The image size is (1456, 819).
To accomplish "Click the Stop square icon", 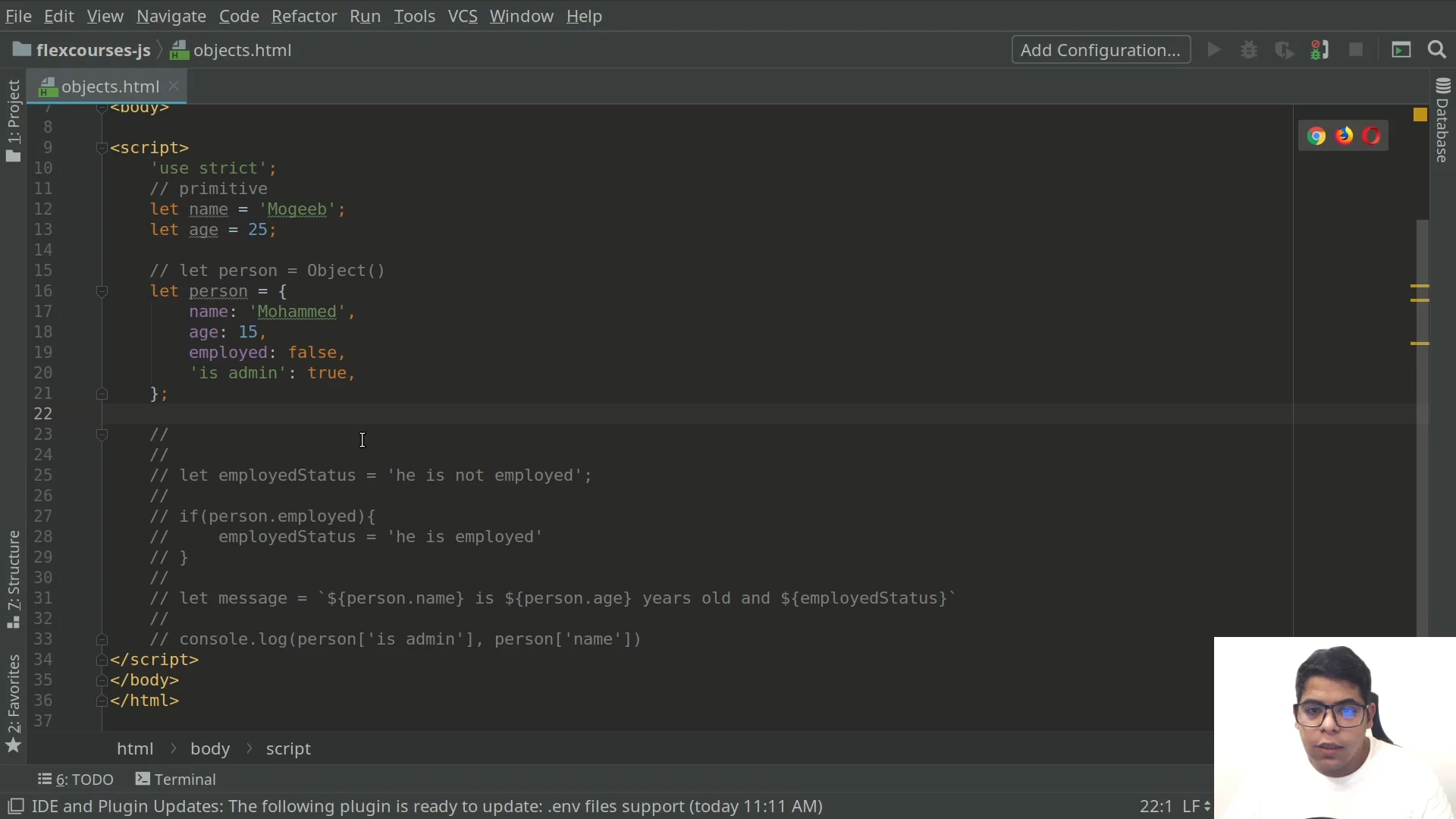I will (x=1356, y=50).
